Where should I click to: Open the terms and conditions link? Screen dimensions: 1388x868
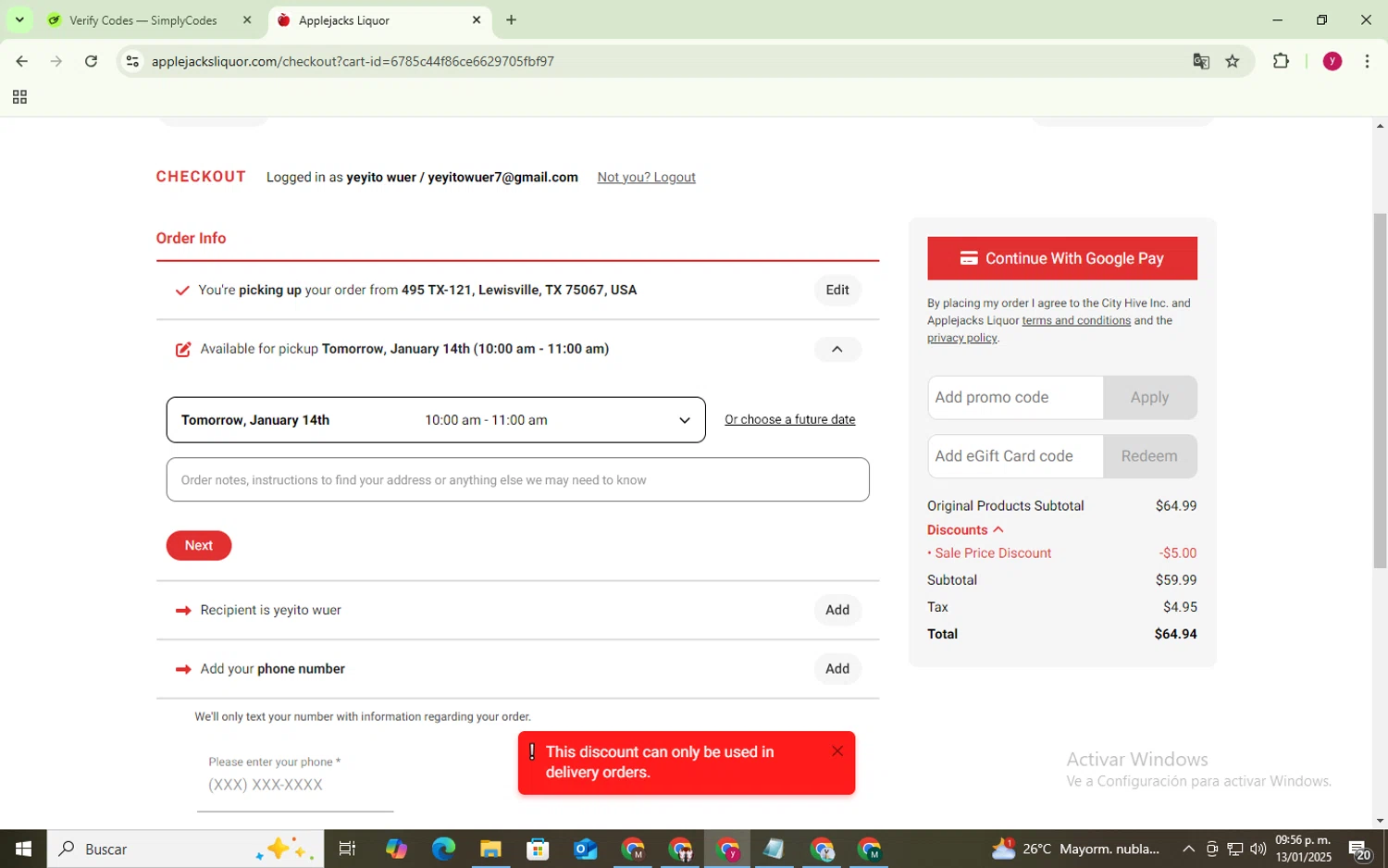[x=1076, y=320]
